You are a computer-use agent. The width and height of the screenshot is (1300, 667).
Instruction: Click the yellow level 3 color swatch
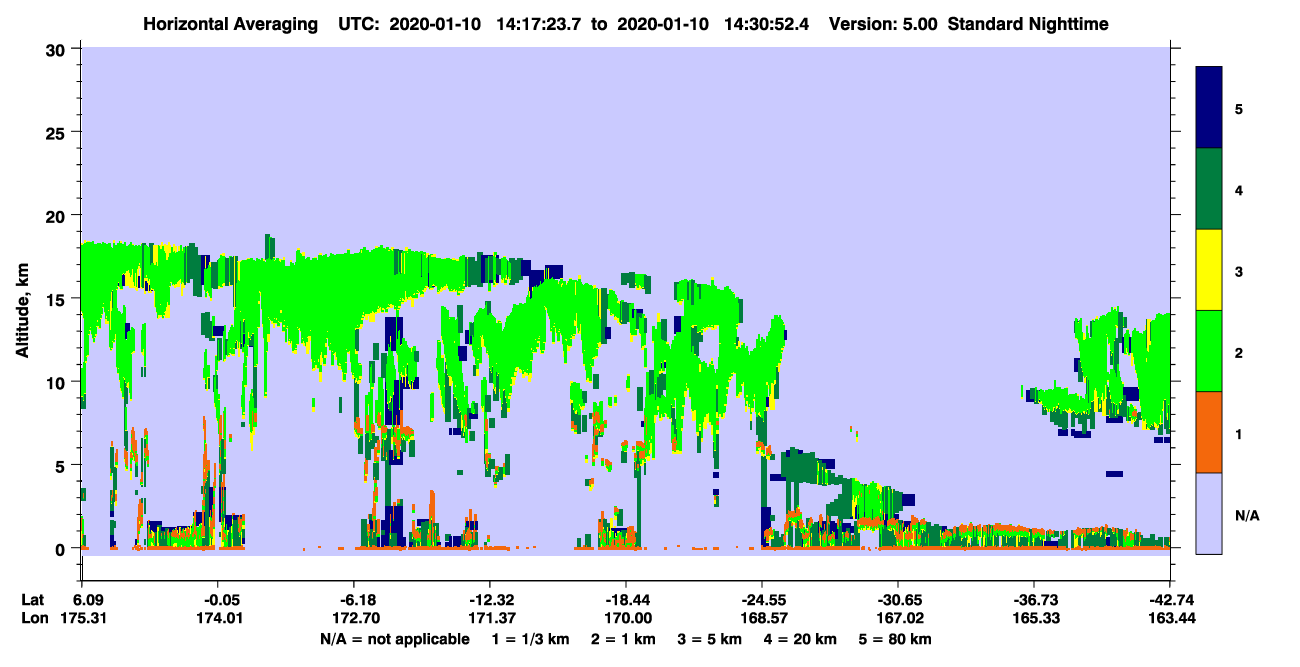click(x=1209, y=270)
